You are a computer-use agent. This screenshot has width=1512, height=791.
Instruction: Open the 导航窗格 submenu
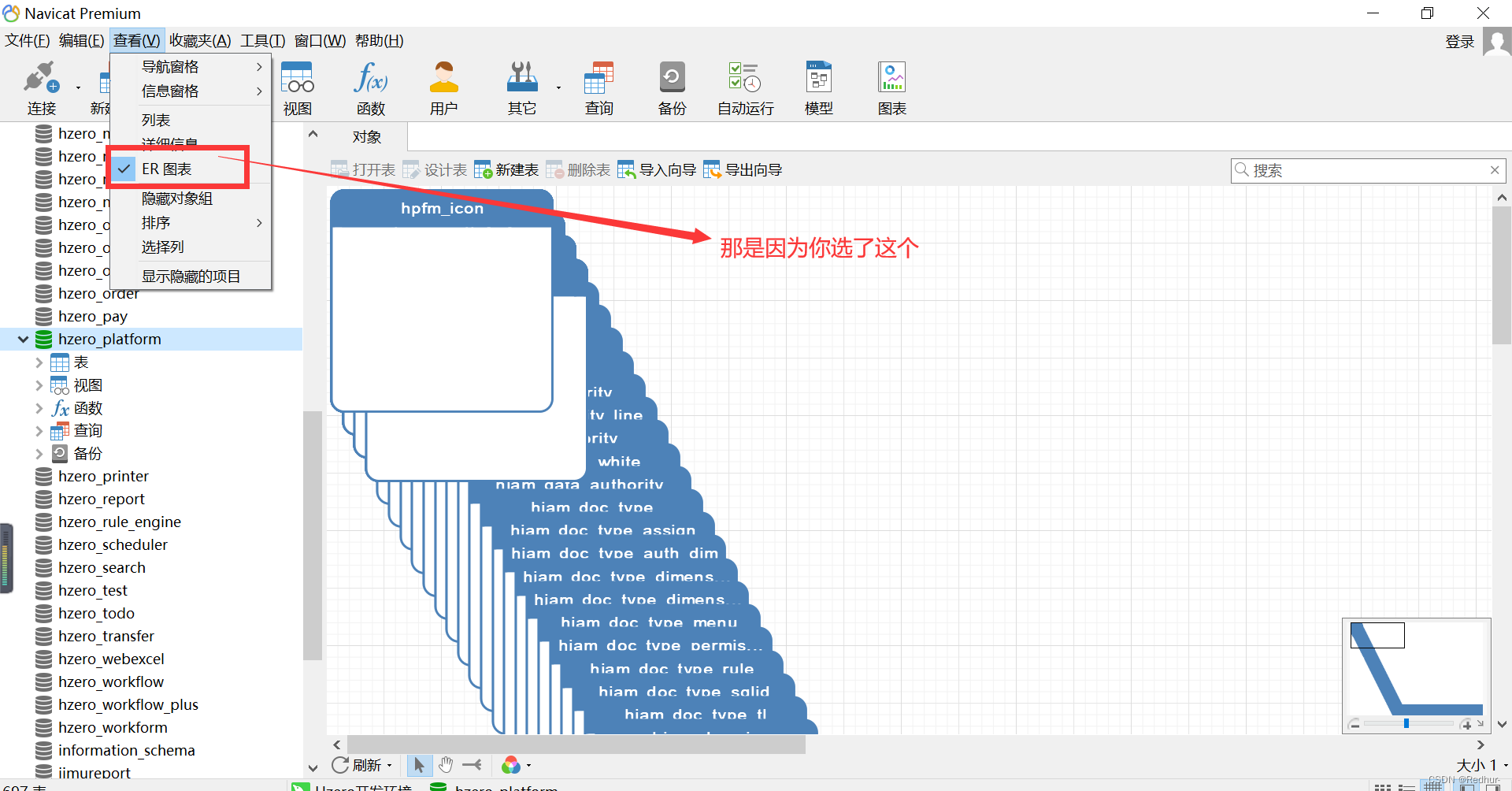[191, 67]
